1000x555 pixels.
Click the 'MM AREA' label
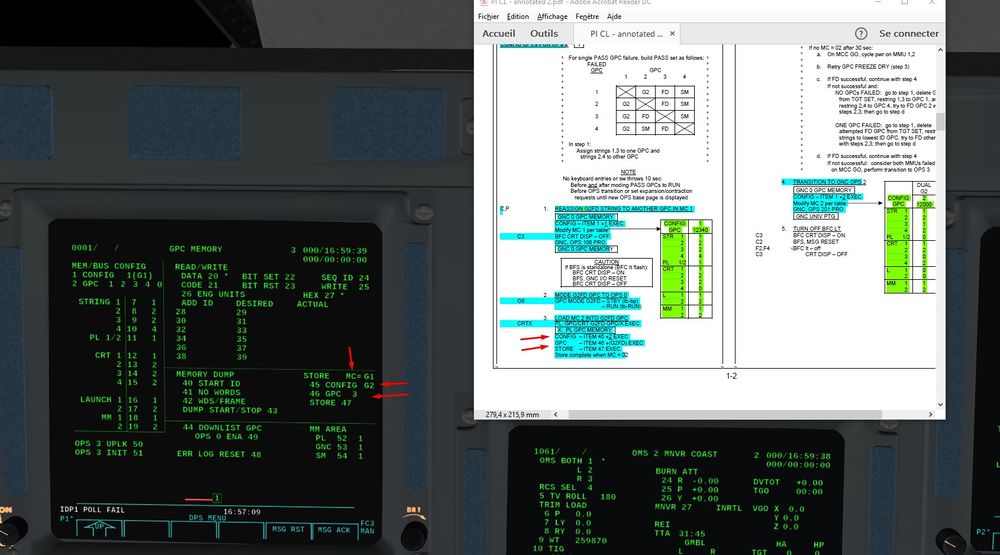[x=328, y=429]
